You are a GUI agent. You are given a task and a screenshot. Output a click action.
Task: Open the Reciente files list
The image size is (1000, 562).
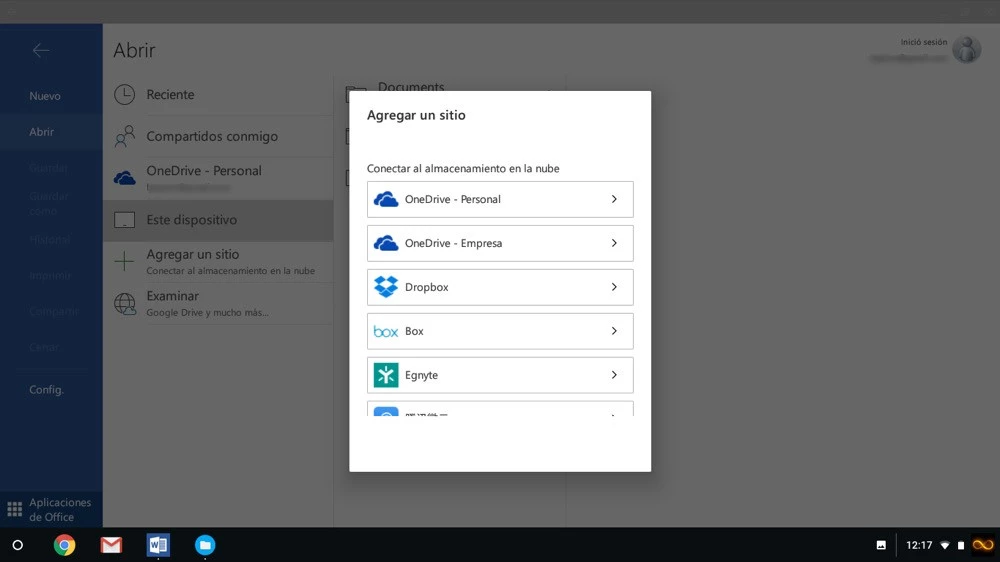click(170, 95)
